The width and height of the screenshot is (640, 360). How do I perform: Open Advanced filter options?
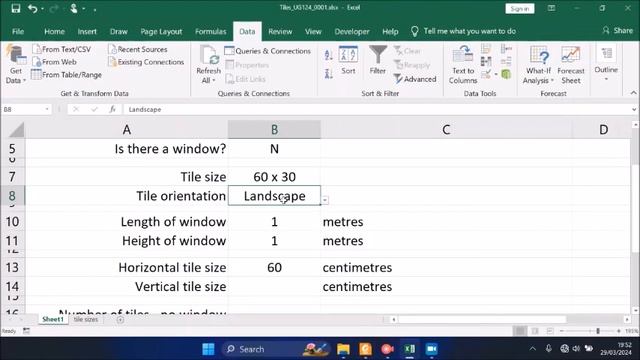pyautogui.click(x=415, y=79)
